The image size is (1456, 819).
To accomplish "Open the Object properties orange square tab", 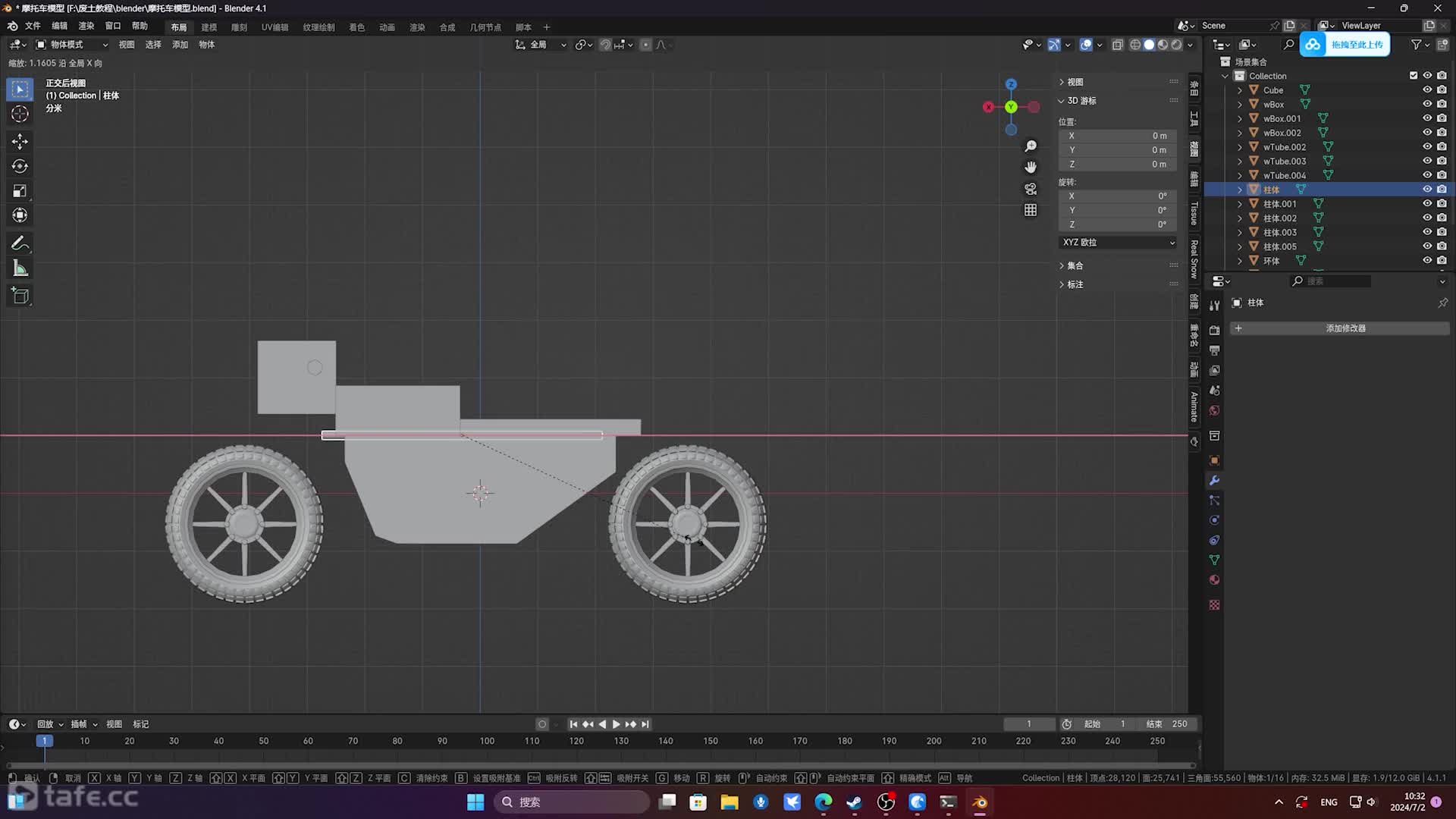I will [x=1214, y=460].
